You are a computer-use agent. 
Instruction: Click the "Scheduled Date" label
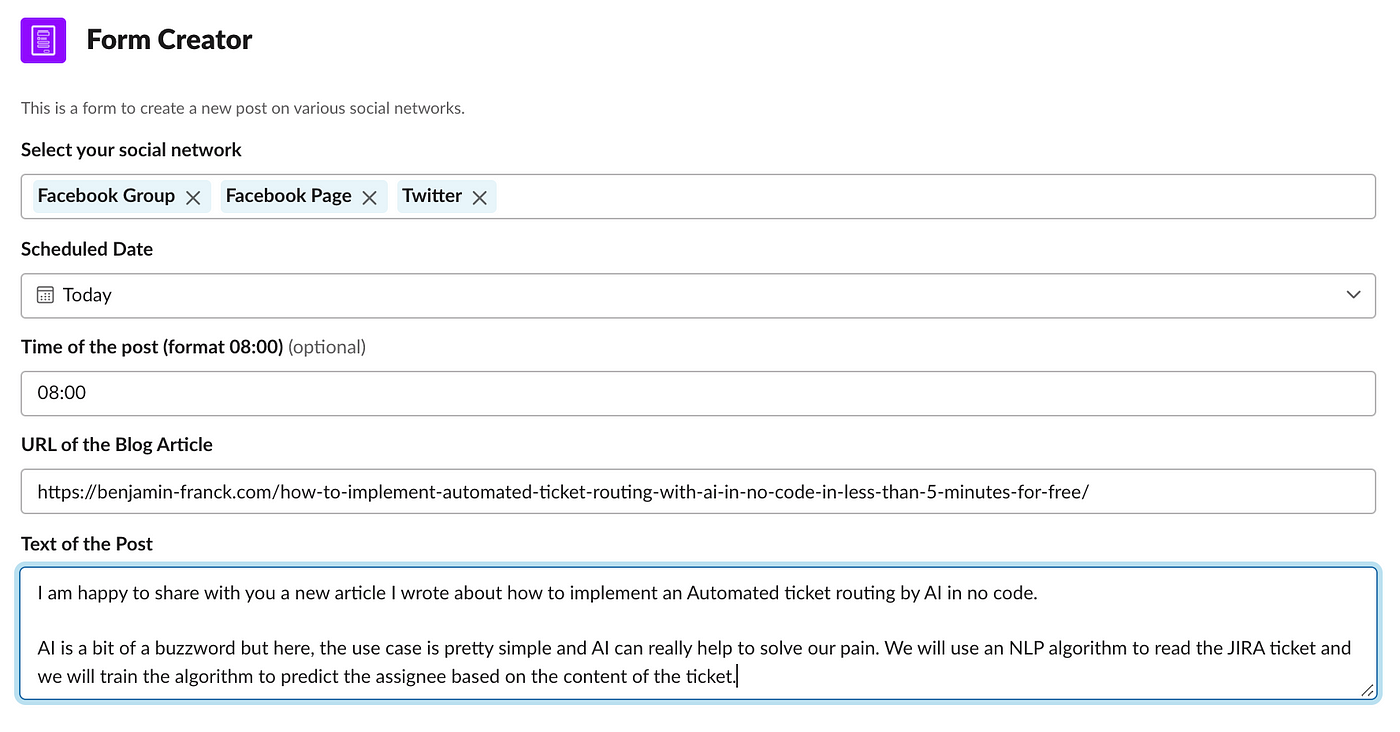coord(87,249)
